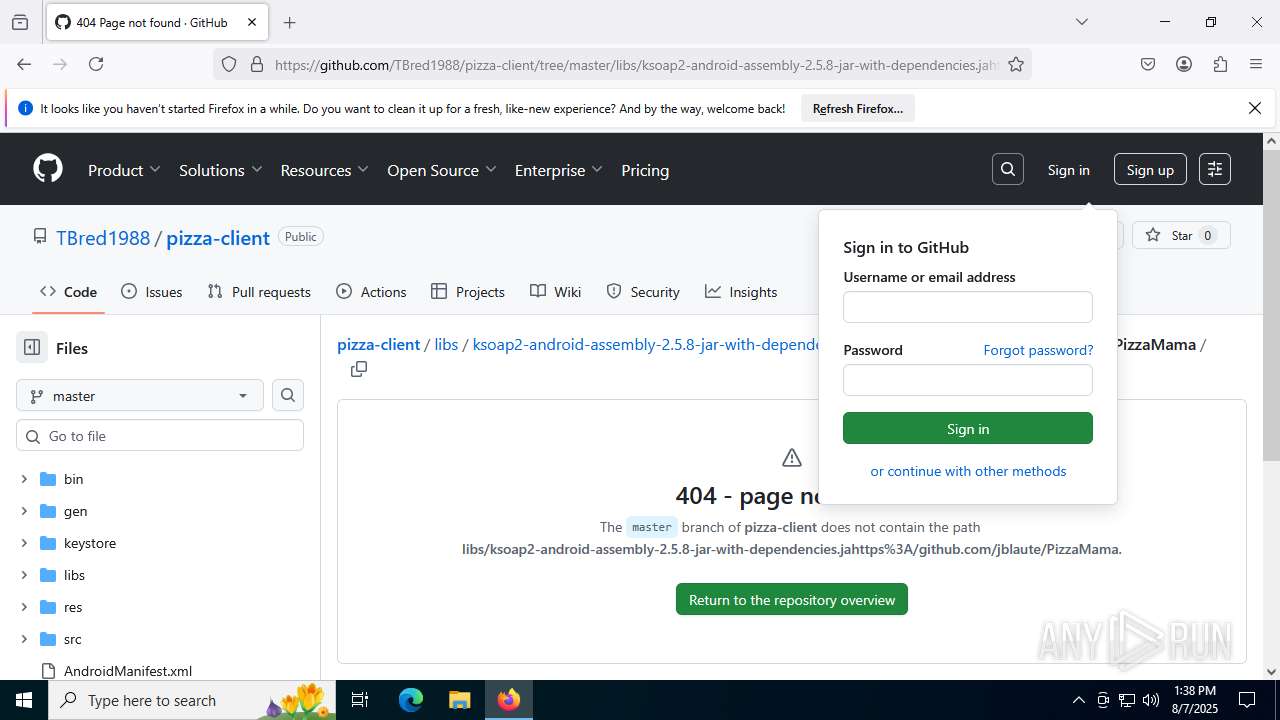Click the tracking protection shield icon

pos(229,64)
